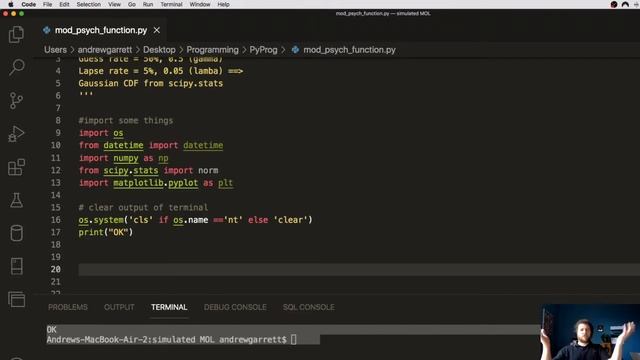Click 'numpy' on line 11
The image size is (640, 360).
[x=126, y=158]
